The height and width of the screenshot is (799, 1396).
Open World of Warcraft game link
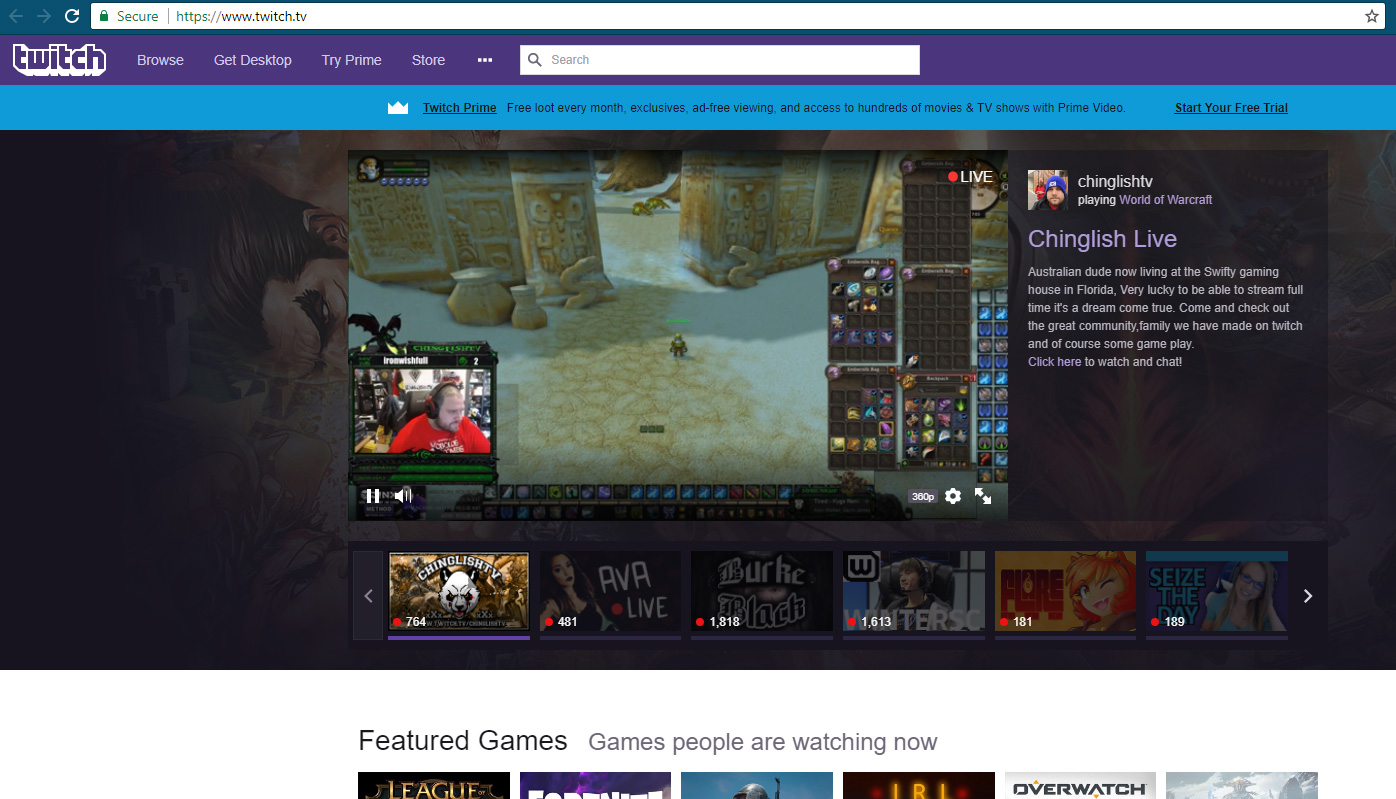(x=1165, y=200)
